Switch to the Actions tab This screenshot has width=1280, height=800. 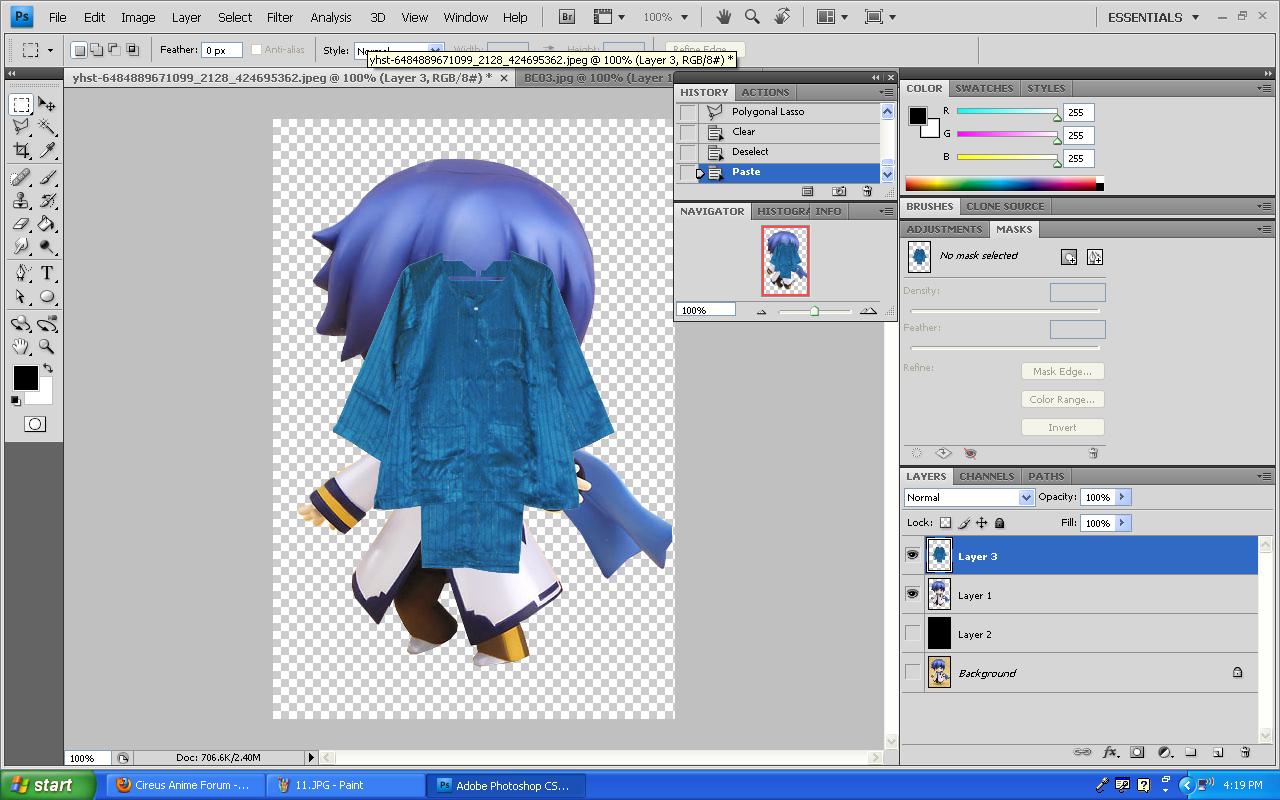pos(765,92)
